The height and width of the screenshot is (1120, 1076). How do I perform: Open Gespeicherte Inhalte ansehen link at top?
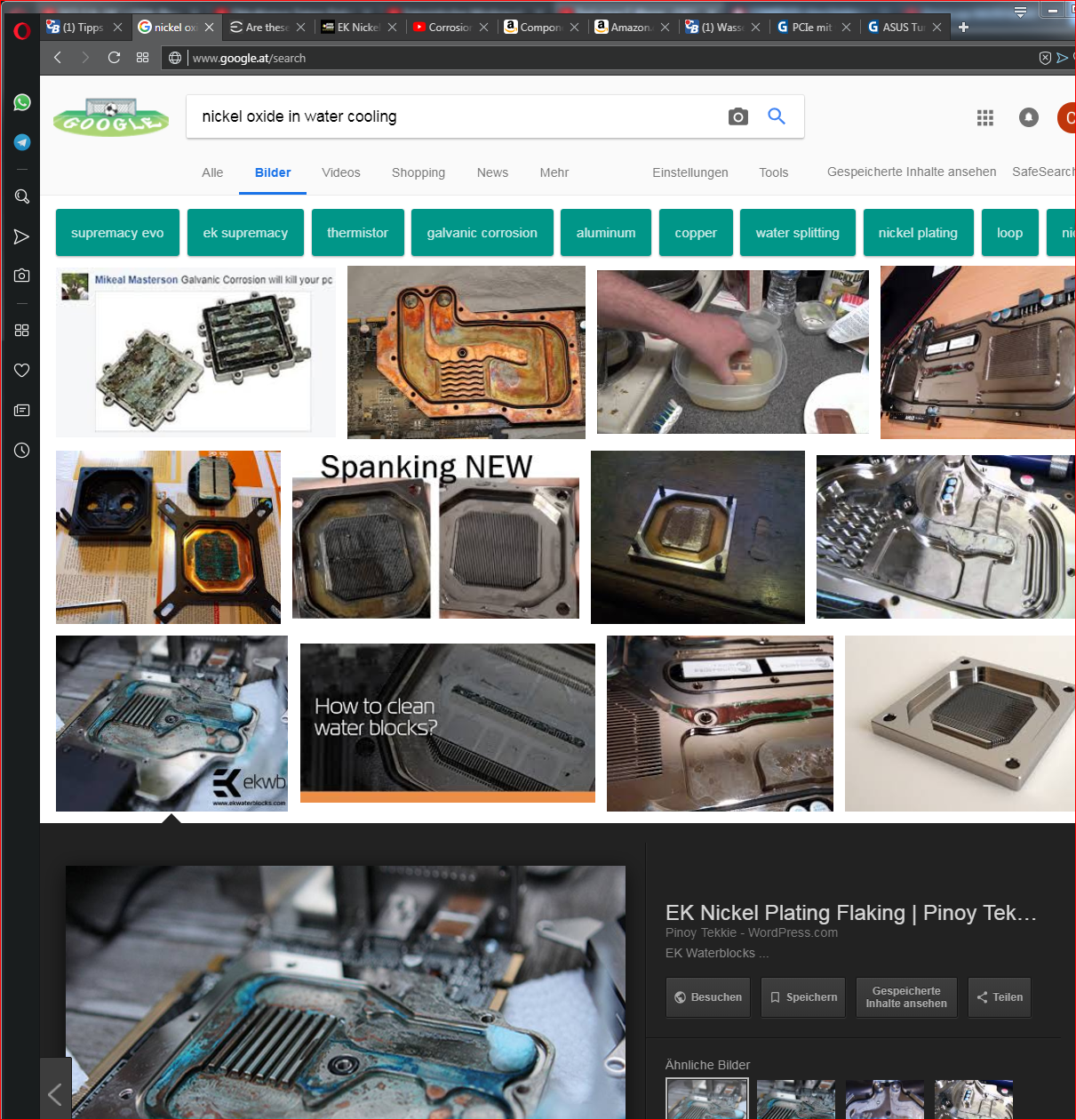coord(912,172)
